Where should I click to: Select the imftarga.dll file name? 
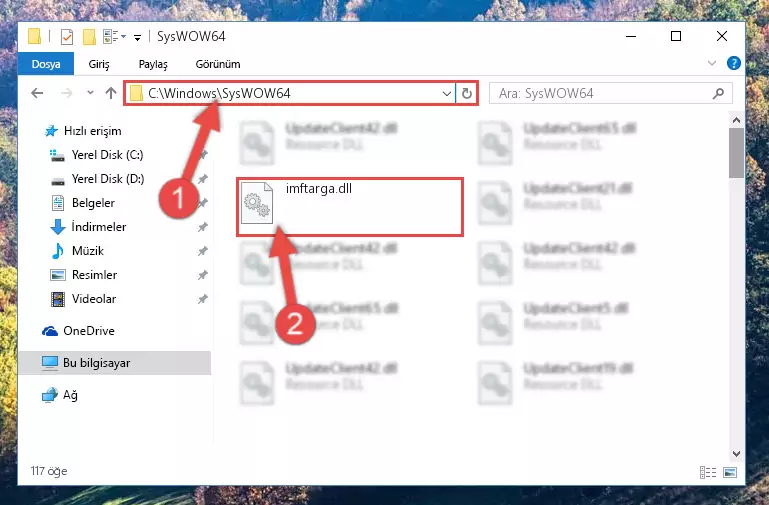tap(319, 189)
